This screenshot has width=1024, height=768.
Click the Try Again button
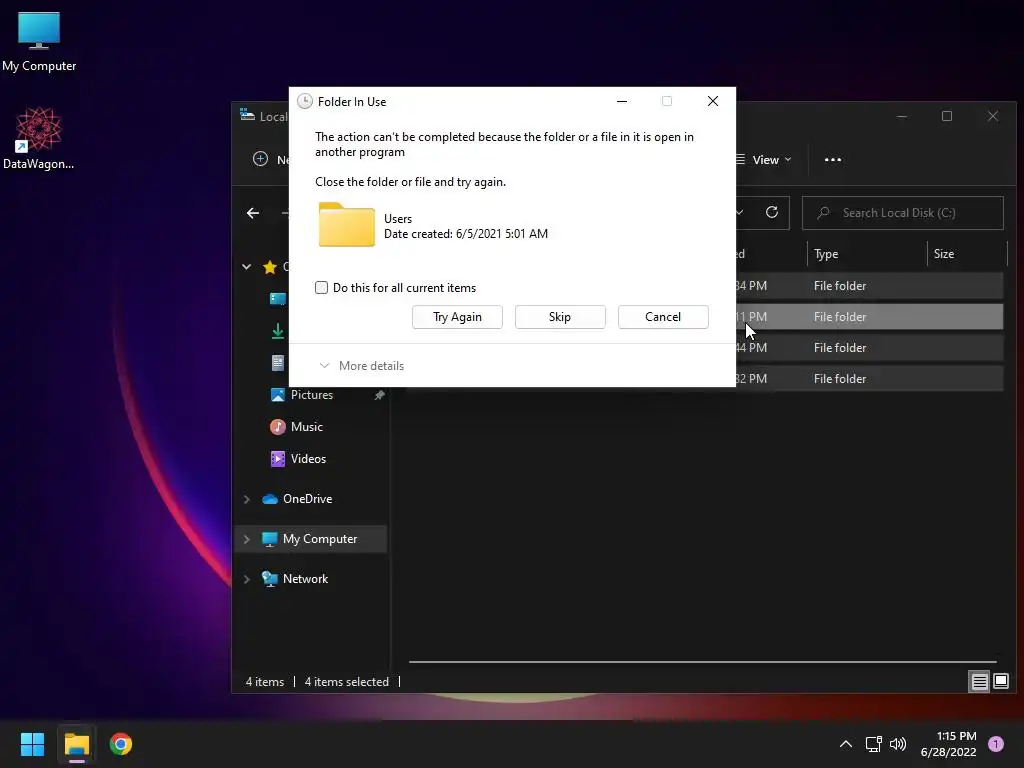coord(457,317)
